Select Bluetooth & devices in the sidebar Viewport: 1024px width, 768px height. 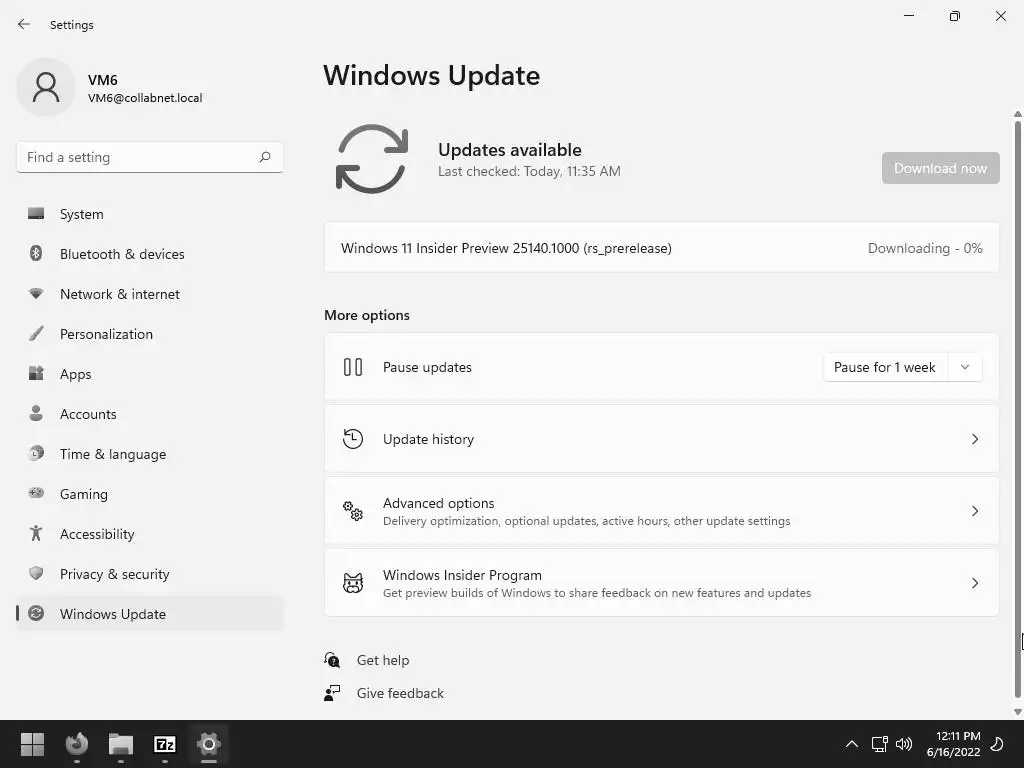tap(150, 253)
